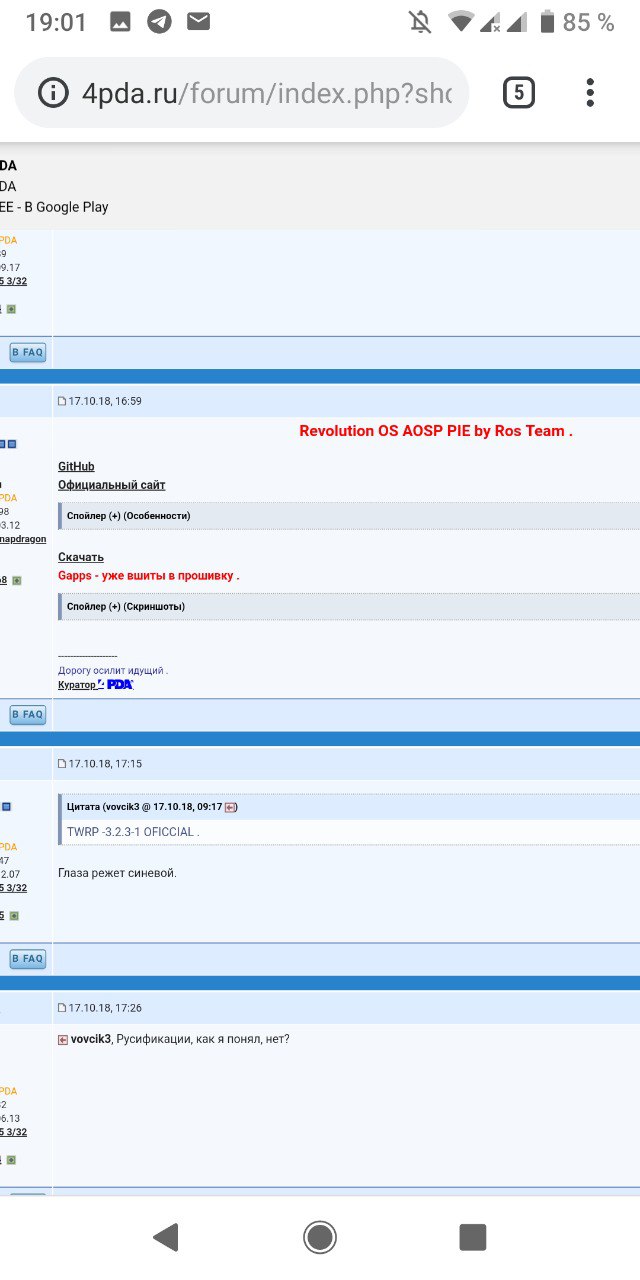This screenshot has height=1280, width=640.
Task: Tap the В FAQ button under the 17:15 post
Action: [28, 959]
